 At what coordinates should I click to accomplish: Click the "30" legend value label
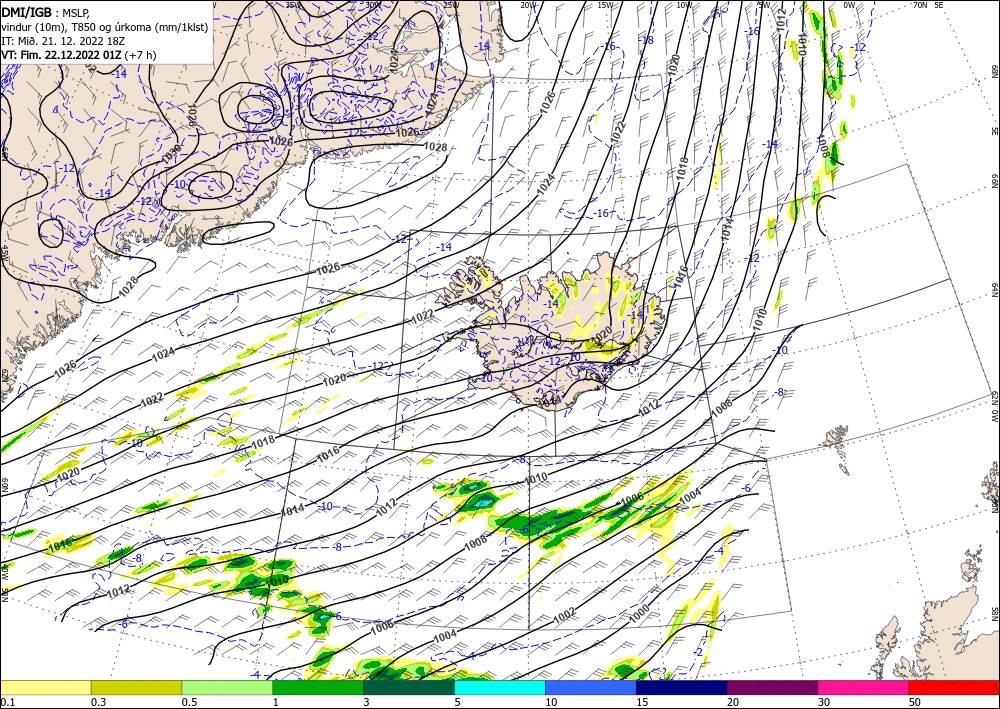point(824,702)
